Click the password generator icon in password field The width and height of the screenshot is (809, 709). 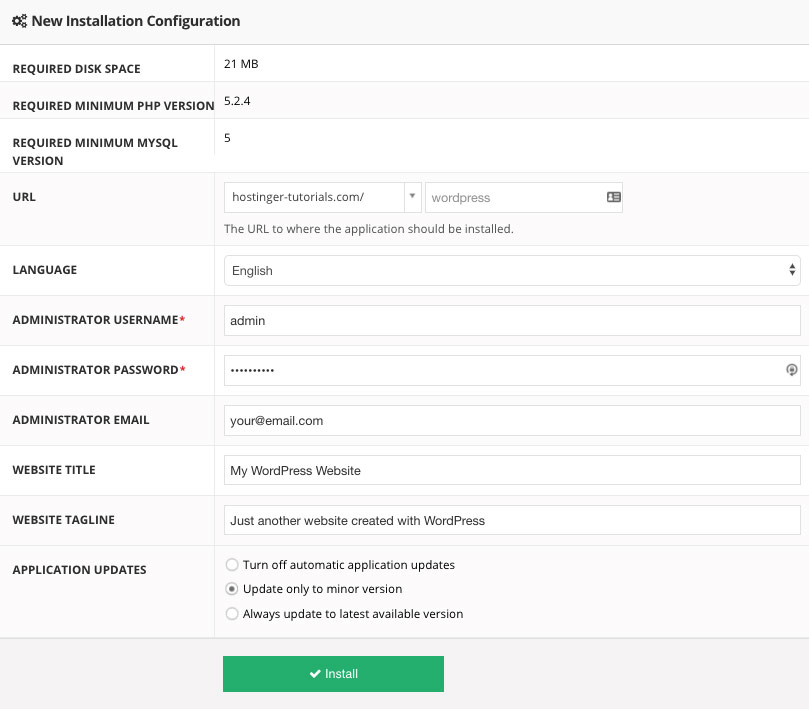point(791,370)
